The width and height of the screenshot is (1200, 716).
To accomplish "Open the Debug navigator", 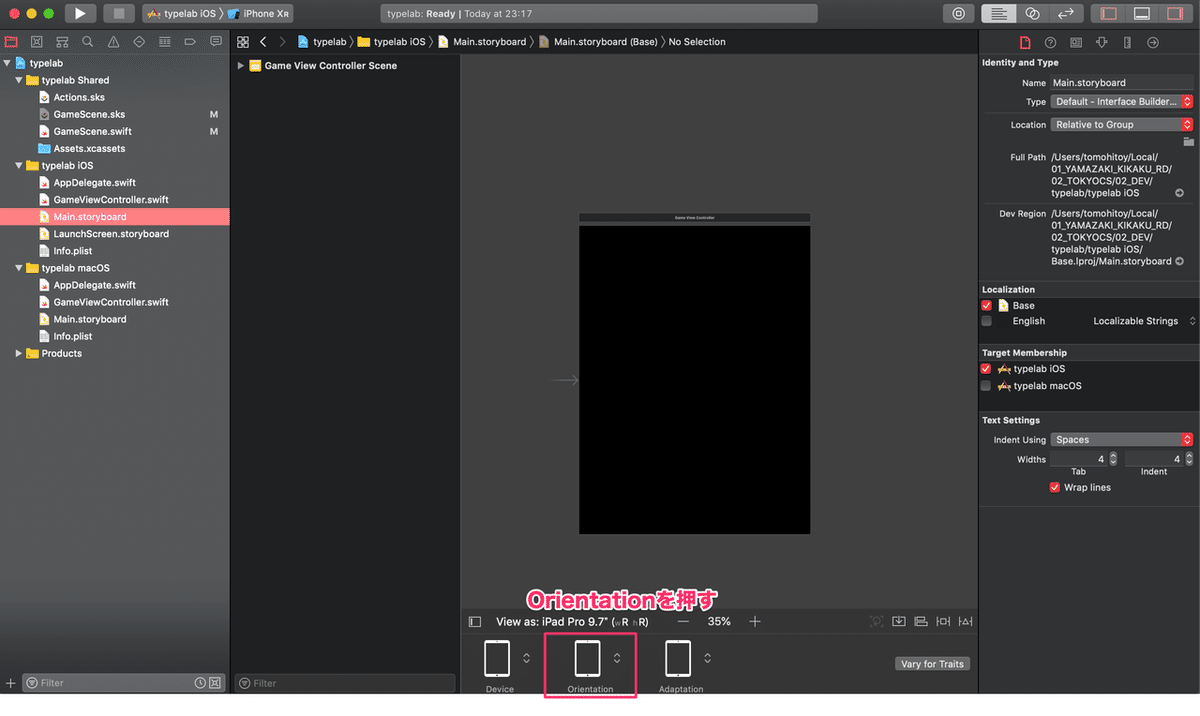I will point(164,42).
